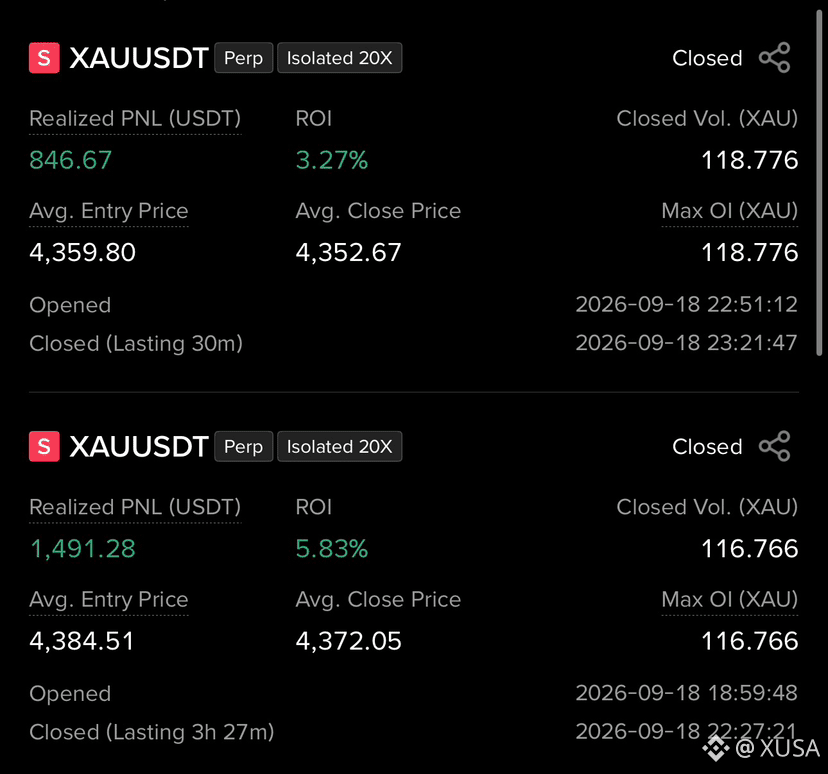
Task: Open first XAUUSDT symbol title
Action: pos(139,58)
